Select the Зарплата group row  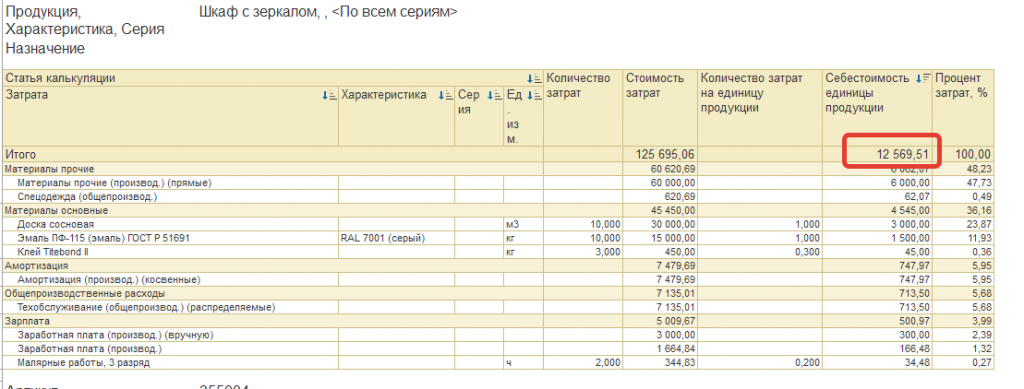click(499, 321)
